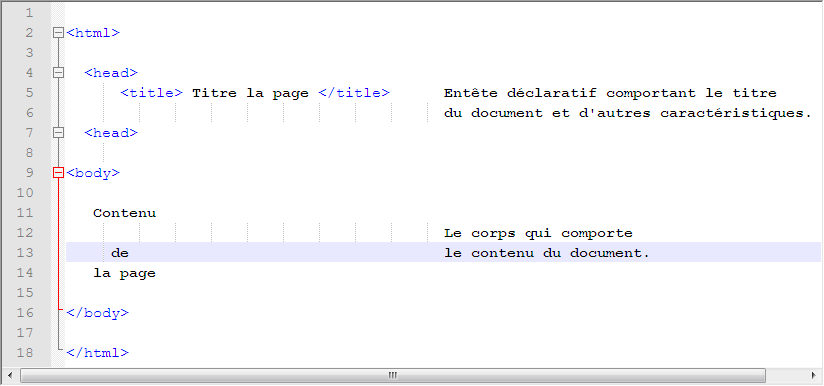Viewport: 824px width, 386px height.
Task: Collapse the head fold marker on line 4
Action: (x=58, y=72)
